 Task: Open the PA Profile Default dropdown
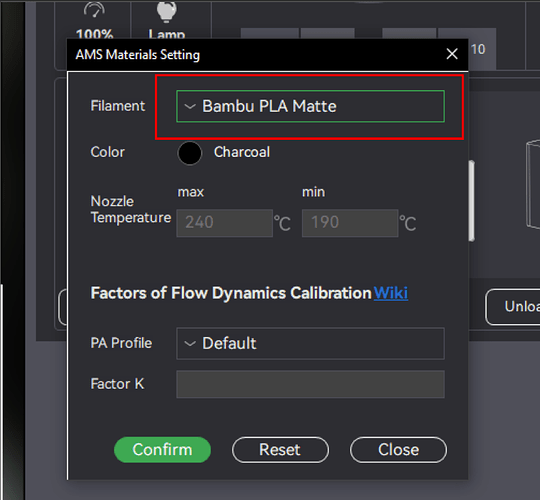pyautogui.click(x=310, y=343)
